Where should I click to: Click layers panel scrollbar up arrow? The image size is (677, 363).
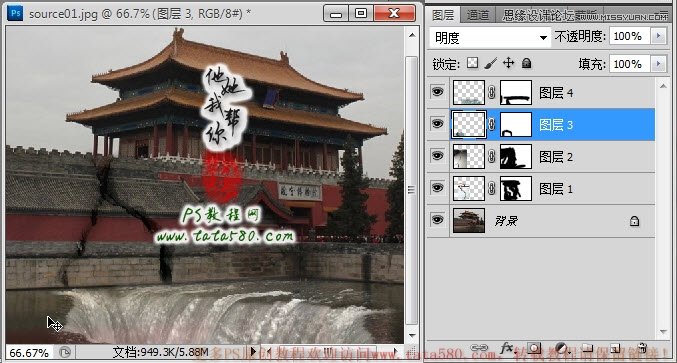pos(663,86)
